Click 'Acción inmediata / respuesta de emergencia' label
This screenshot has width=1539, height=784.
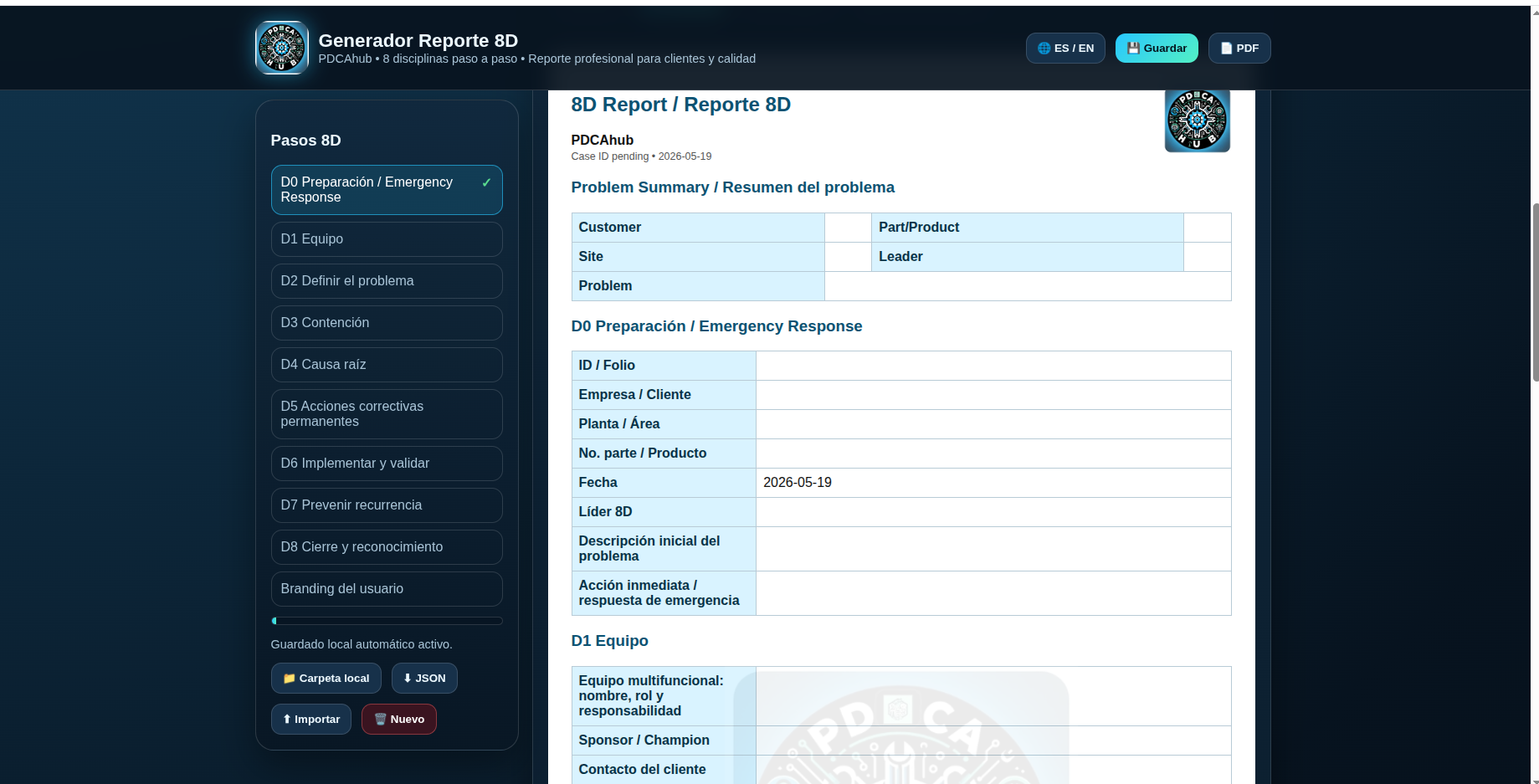pyautogui.click(x=659, y=593)
